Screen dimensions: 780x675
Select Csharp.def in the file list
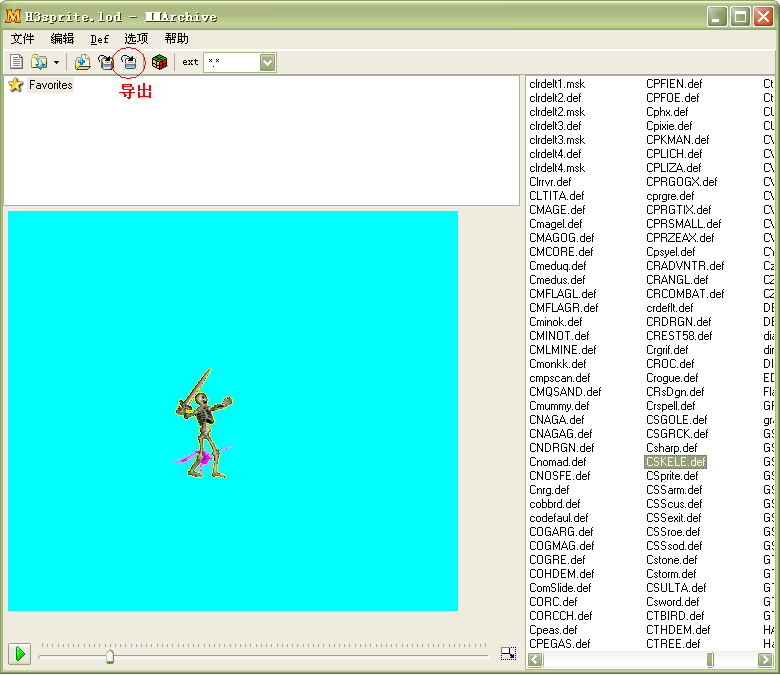pyautogui.click(x=672, y=448)
